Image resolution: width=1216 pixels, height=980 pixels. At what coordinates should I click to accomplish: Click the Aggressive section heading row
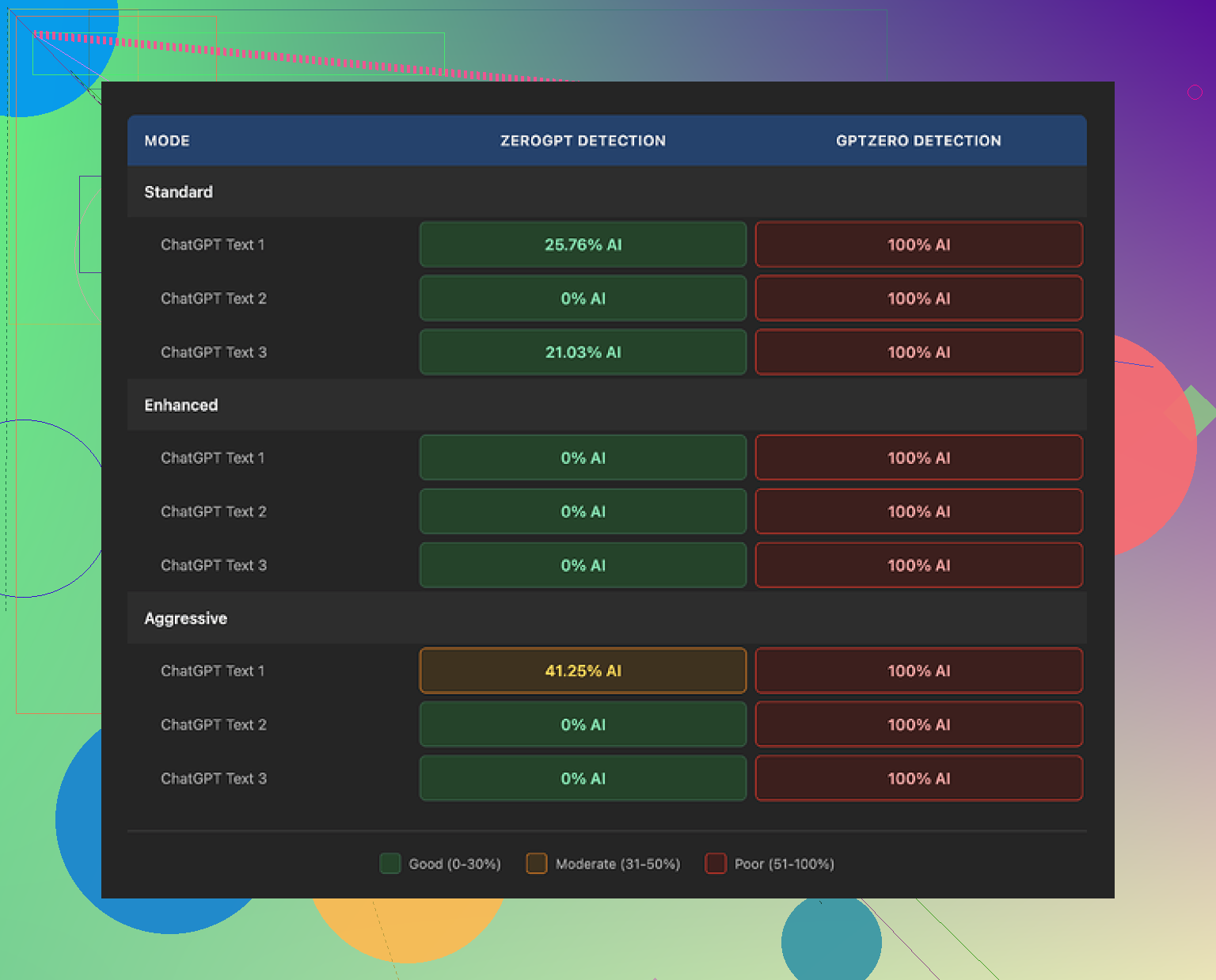point(186,618)
